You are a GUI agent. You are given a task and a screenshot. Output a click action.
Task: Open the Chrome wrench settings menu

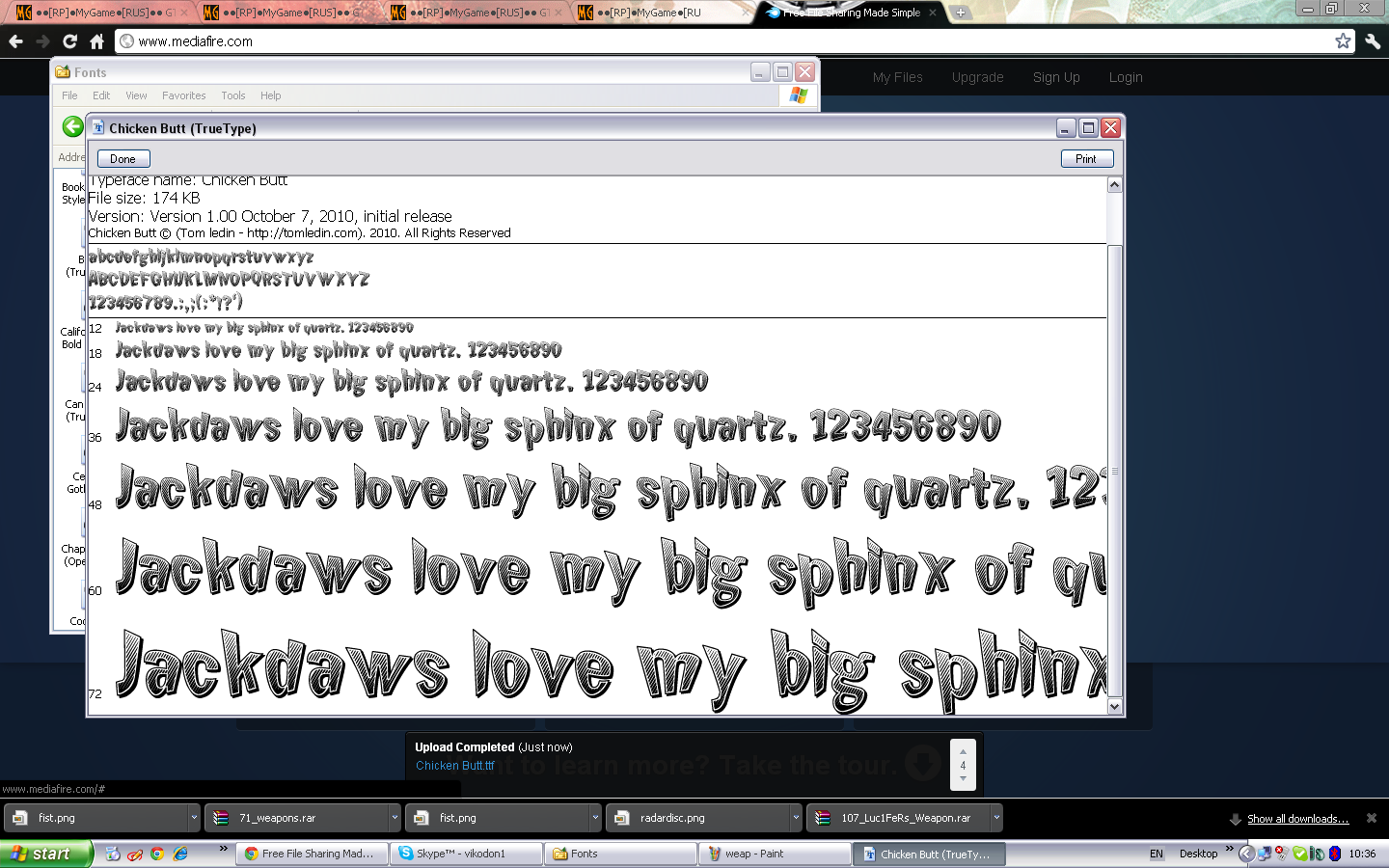[1373, 41]
